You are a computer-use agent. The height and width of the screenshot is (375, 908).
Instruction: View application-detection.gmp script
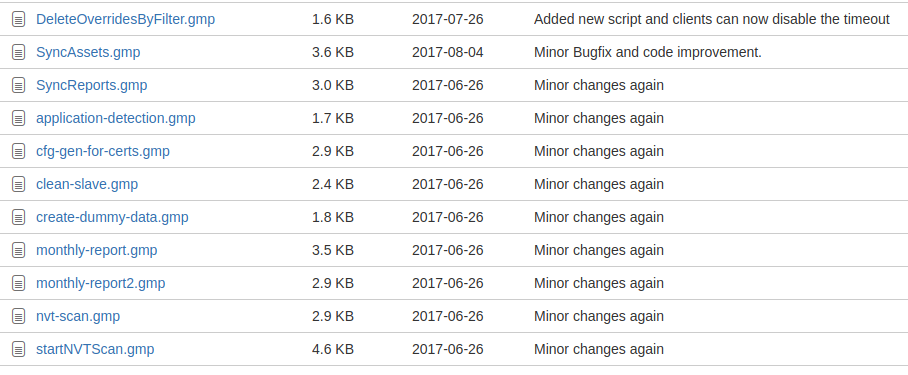(x=116, y=118)
